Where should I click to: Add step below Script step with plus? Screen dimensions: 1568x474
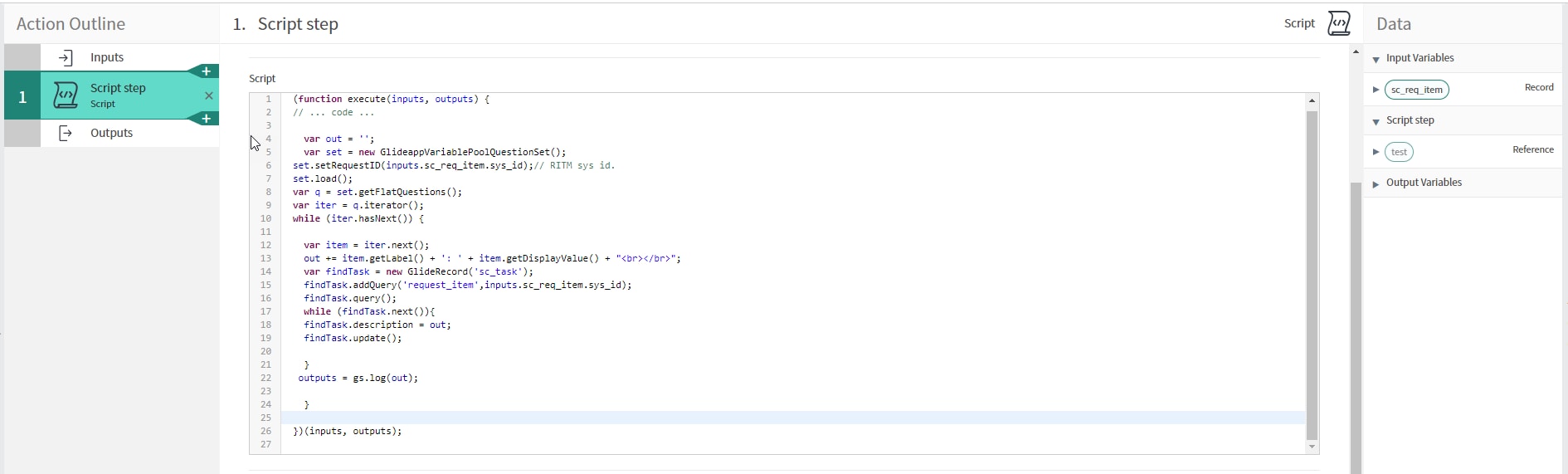[x=207, y=119]
